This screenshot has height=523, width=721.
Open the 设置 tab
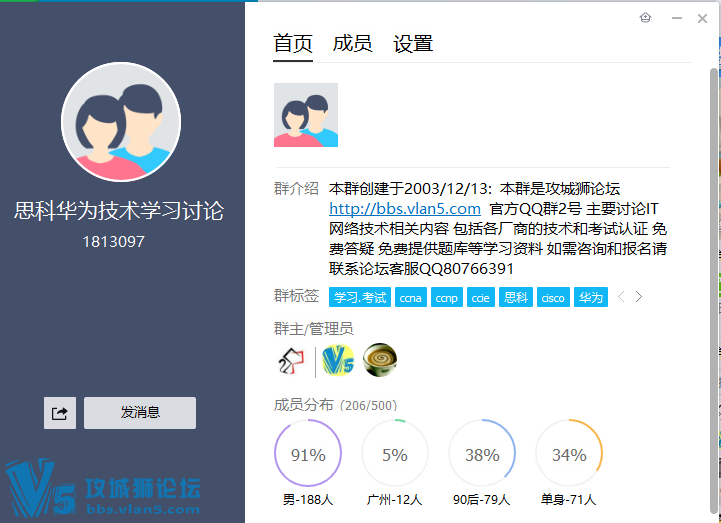pos(413,44)
